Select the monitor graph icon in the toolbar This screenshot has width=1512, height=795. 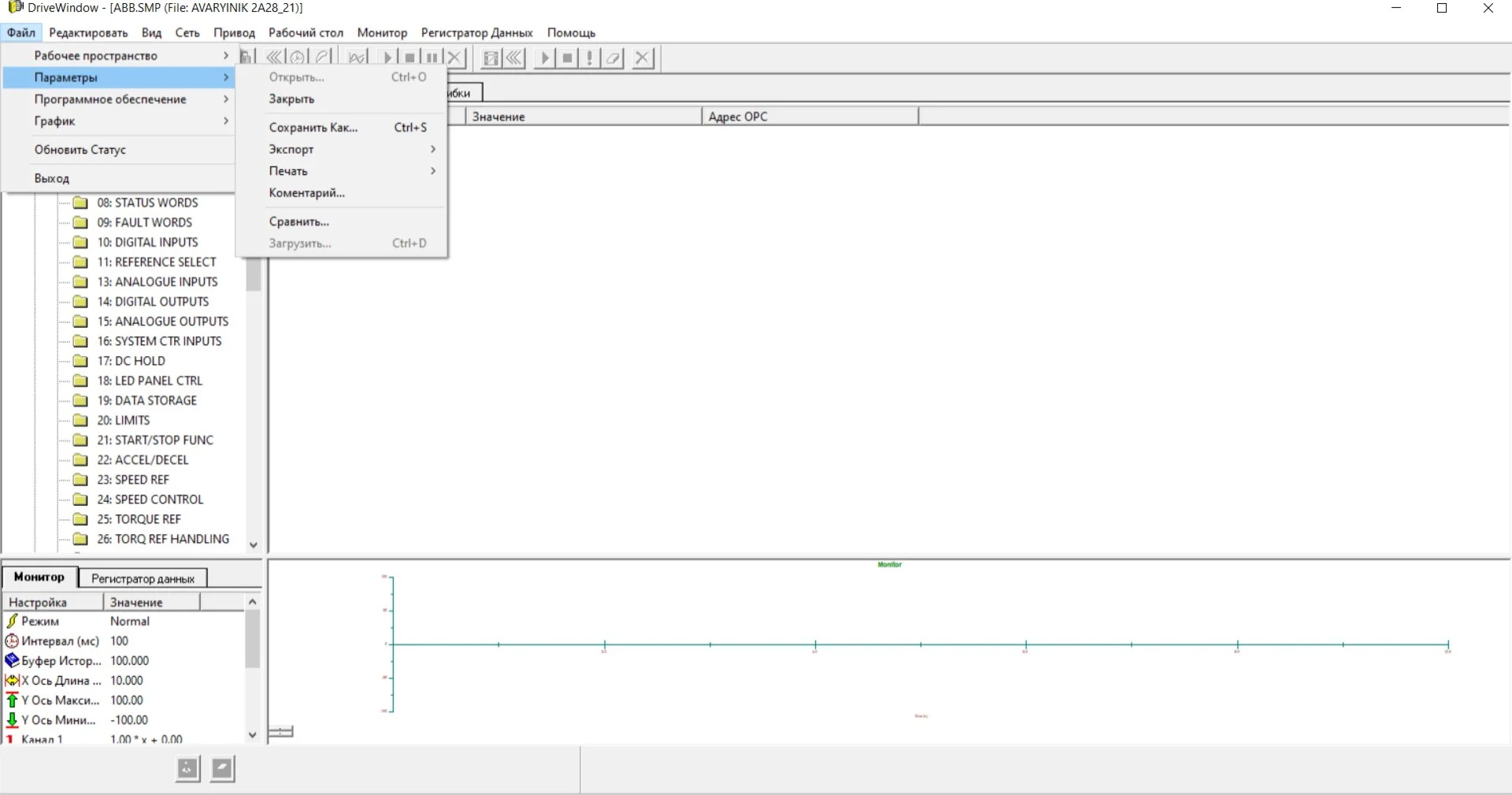[x=357, y=57]
